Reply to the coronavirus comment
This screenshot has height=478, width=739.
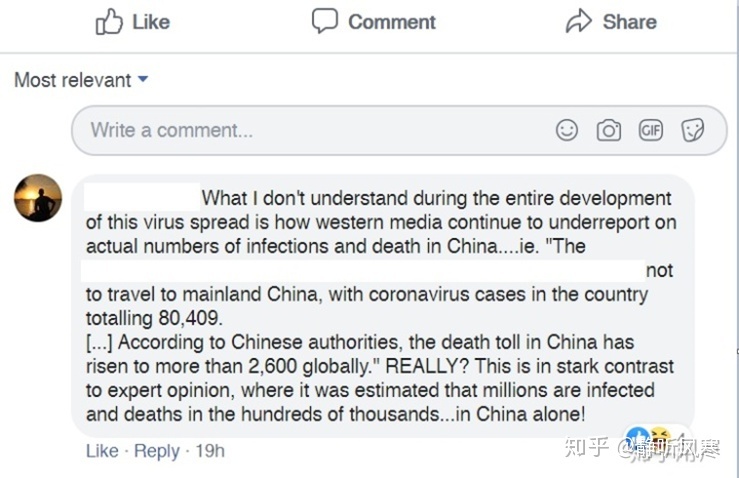[156, 451]
